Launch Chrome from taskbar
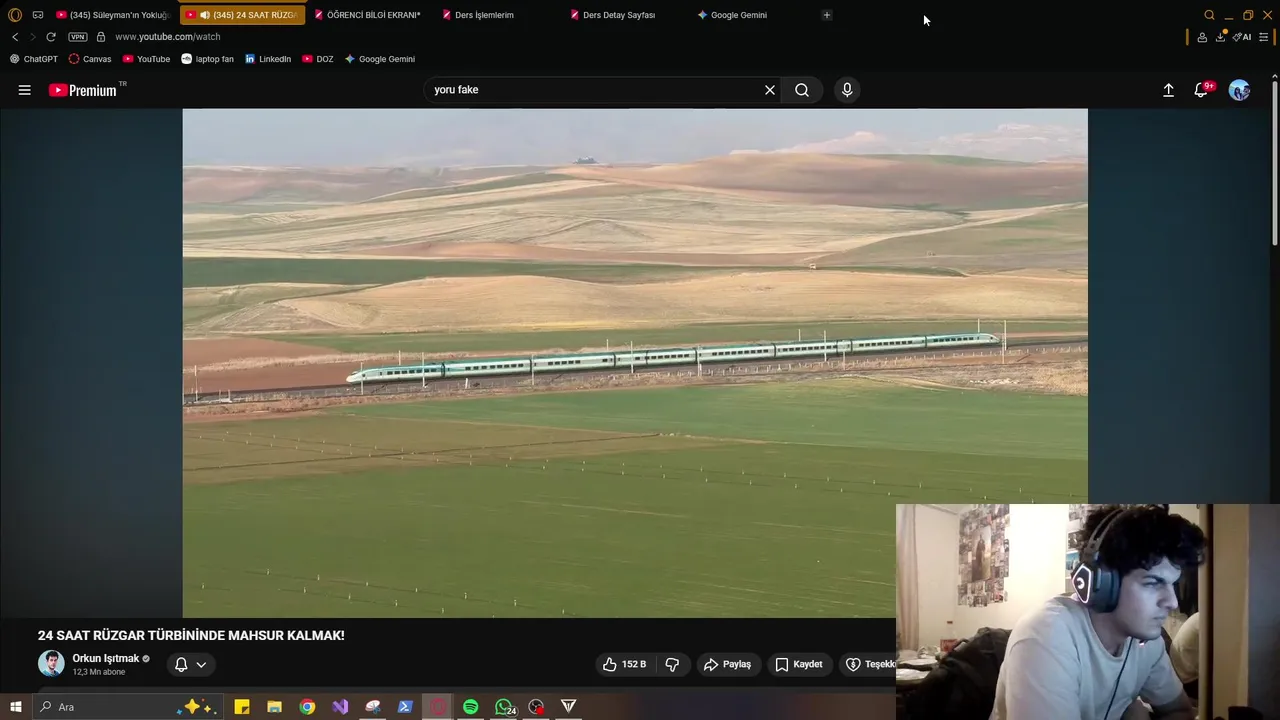 click(307, 707)
